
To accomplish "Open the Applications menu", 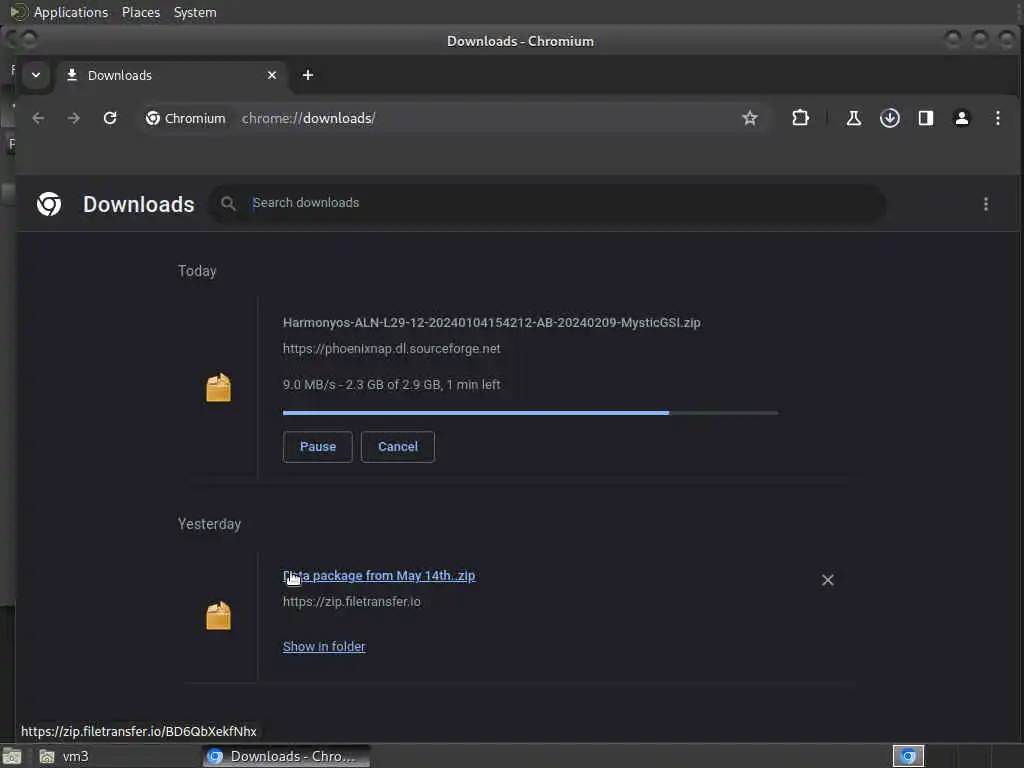I will click(71, 12).
